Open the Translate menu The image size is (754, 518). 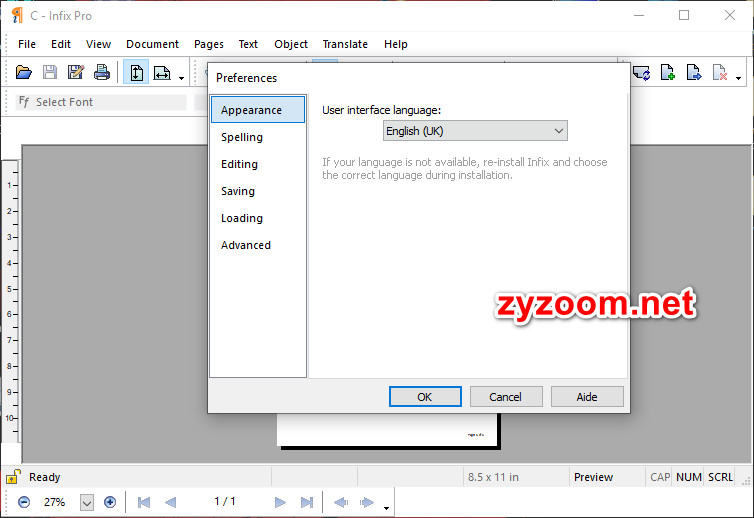[345, 44]
